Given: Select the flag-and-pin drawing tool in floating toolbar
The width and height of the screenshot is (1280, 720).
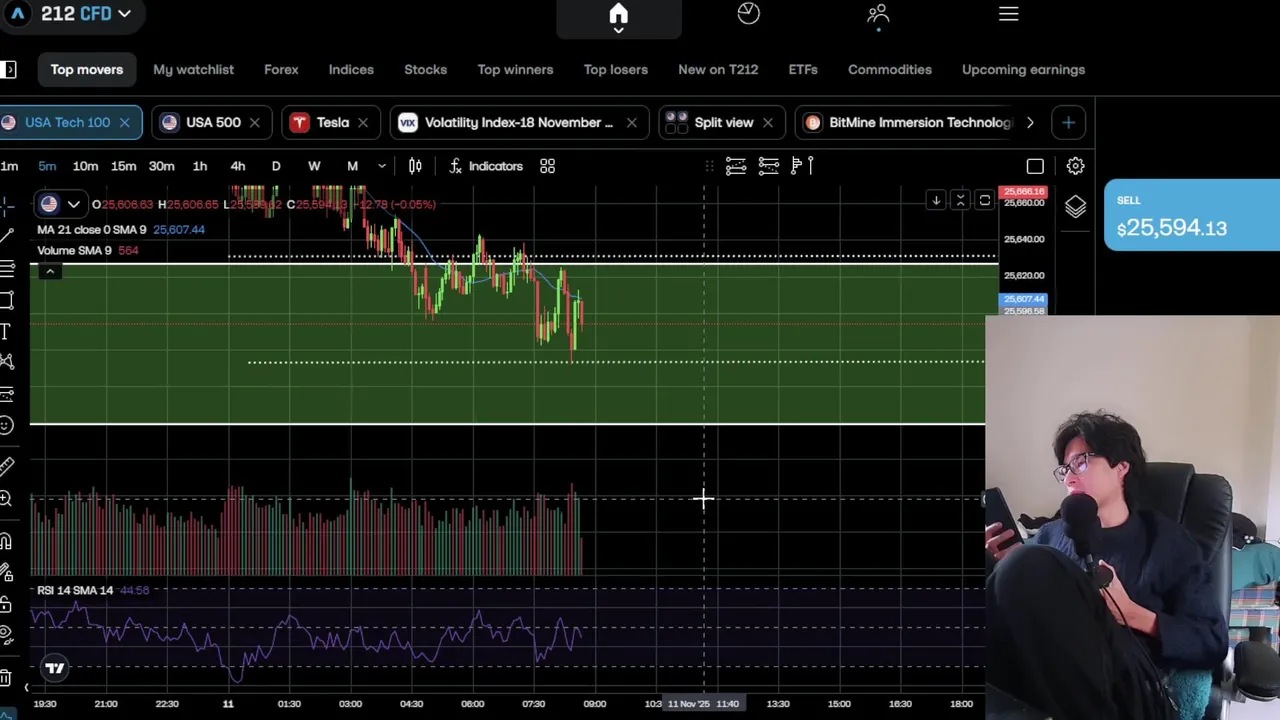Looking at the screenshot, I should pyautogui.click(x=801, y=166).
